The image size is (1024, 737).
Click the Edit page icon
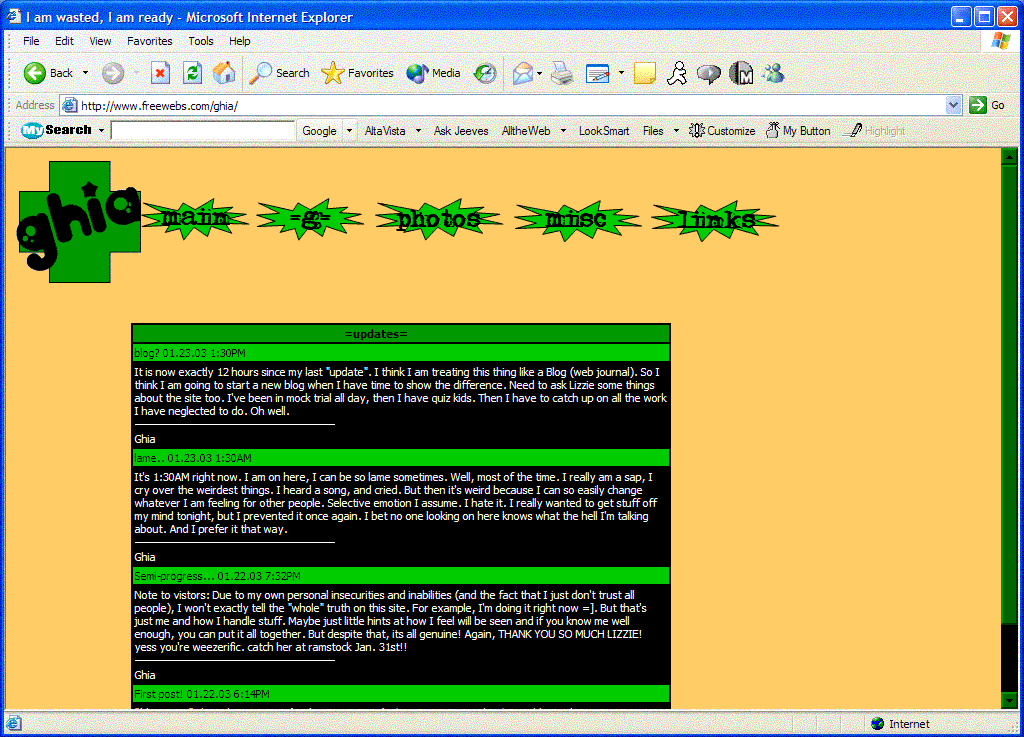pyautogui.click(x=598, y=73)
